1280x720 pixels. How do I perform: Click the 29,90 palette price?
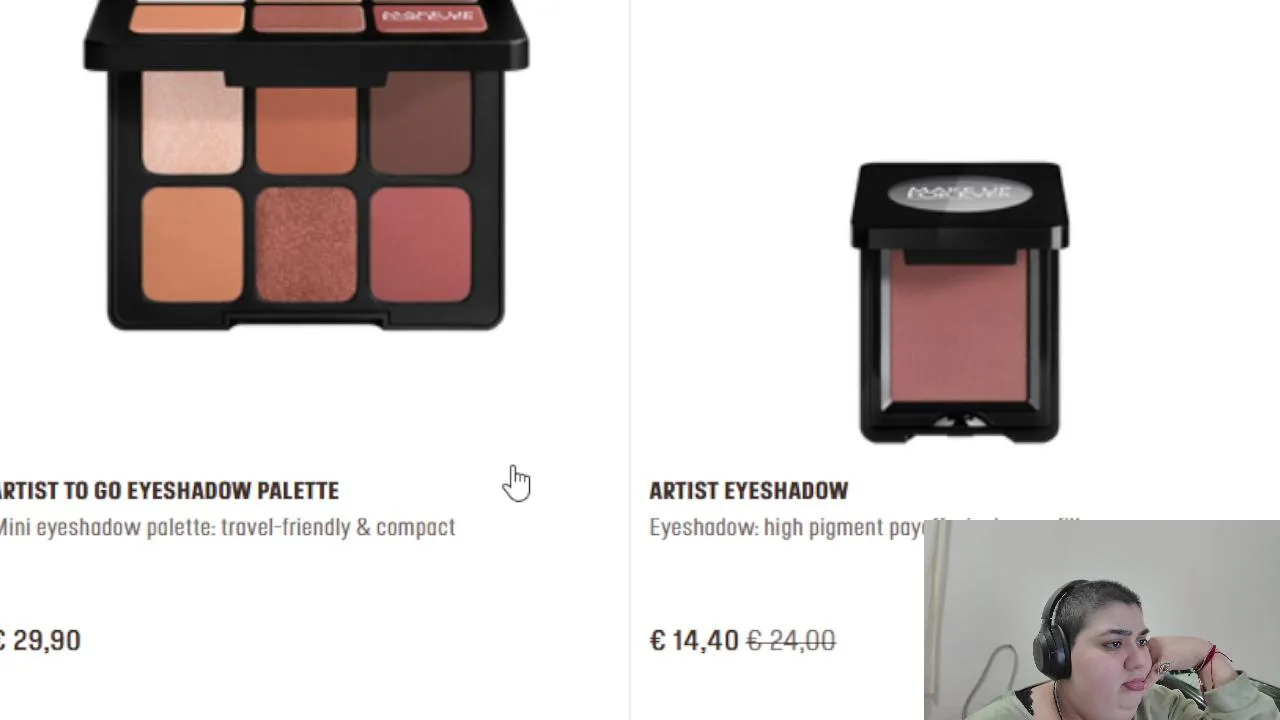click(40, 641)
